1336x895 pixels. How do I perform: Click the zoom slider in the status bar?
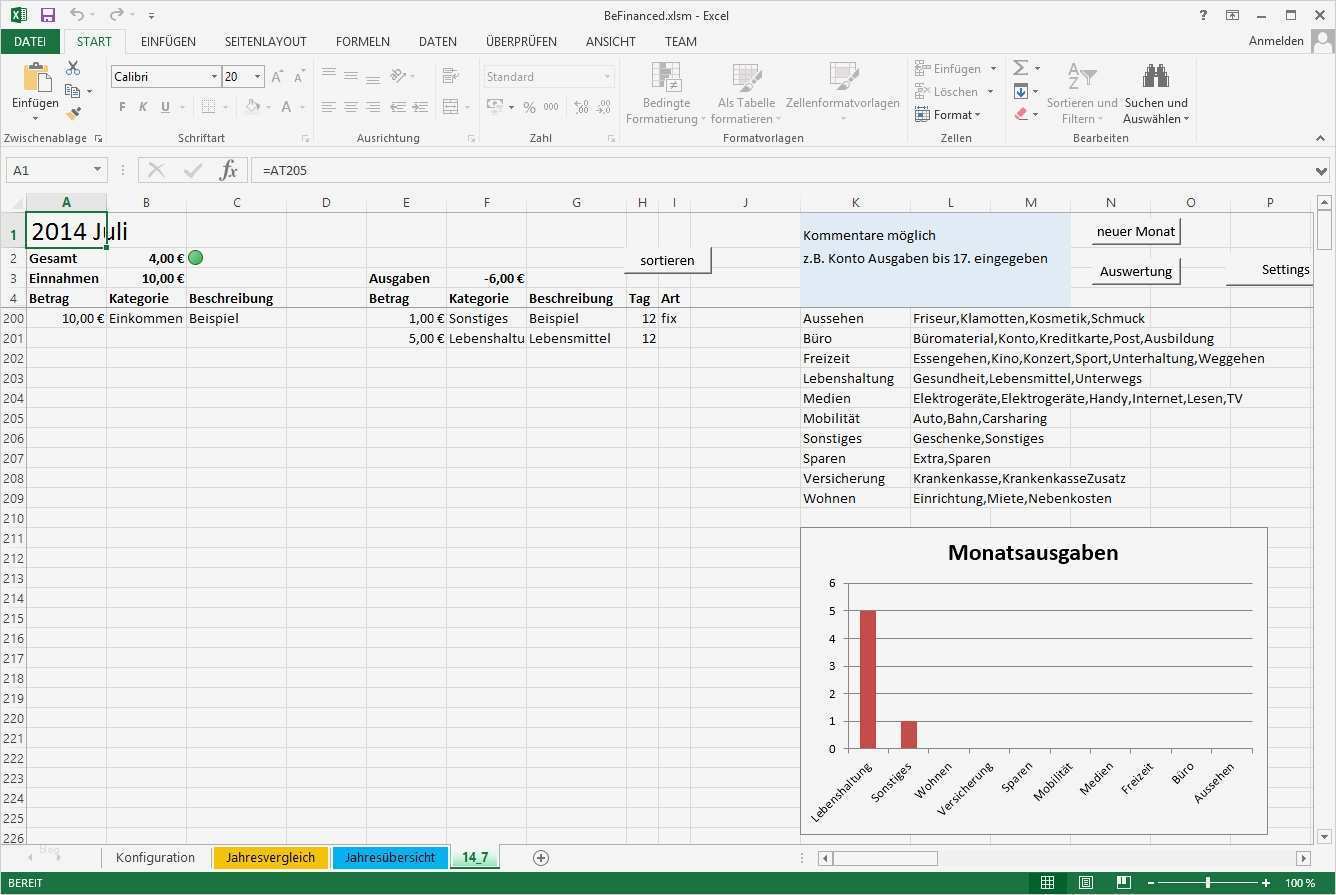tap(1208, 883)
